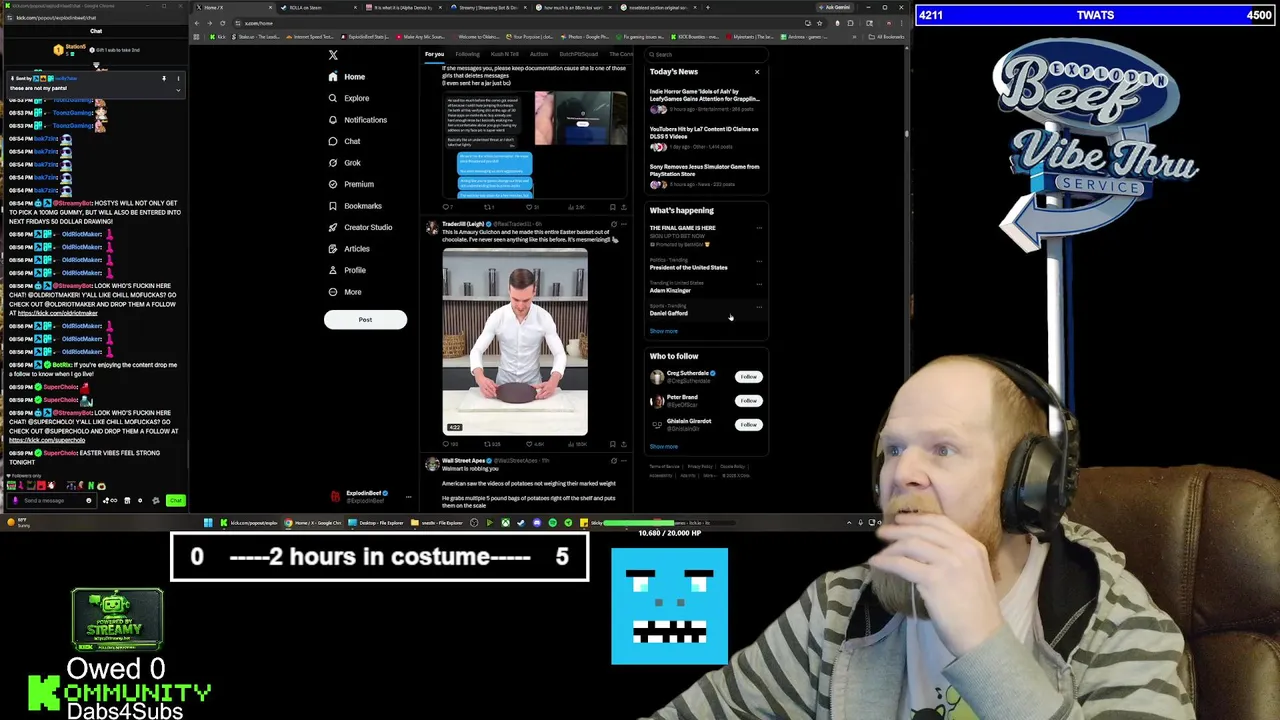Switch to the ROLLA on Steam browser tab

[318, 8]
